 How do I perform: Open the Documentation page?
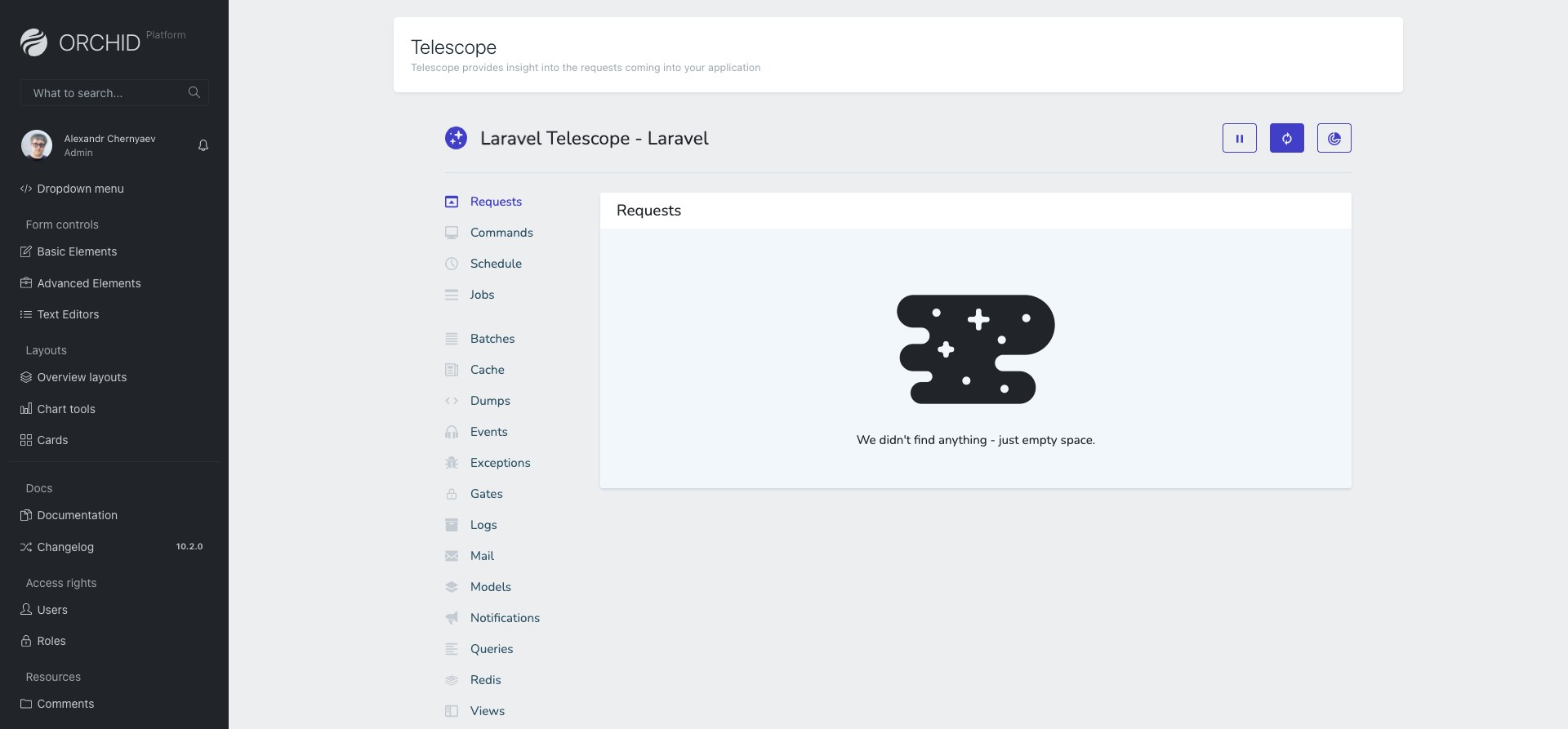[x=77, y=515]
